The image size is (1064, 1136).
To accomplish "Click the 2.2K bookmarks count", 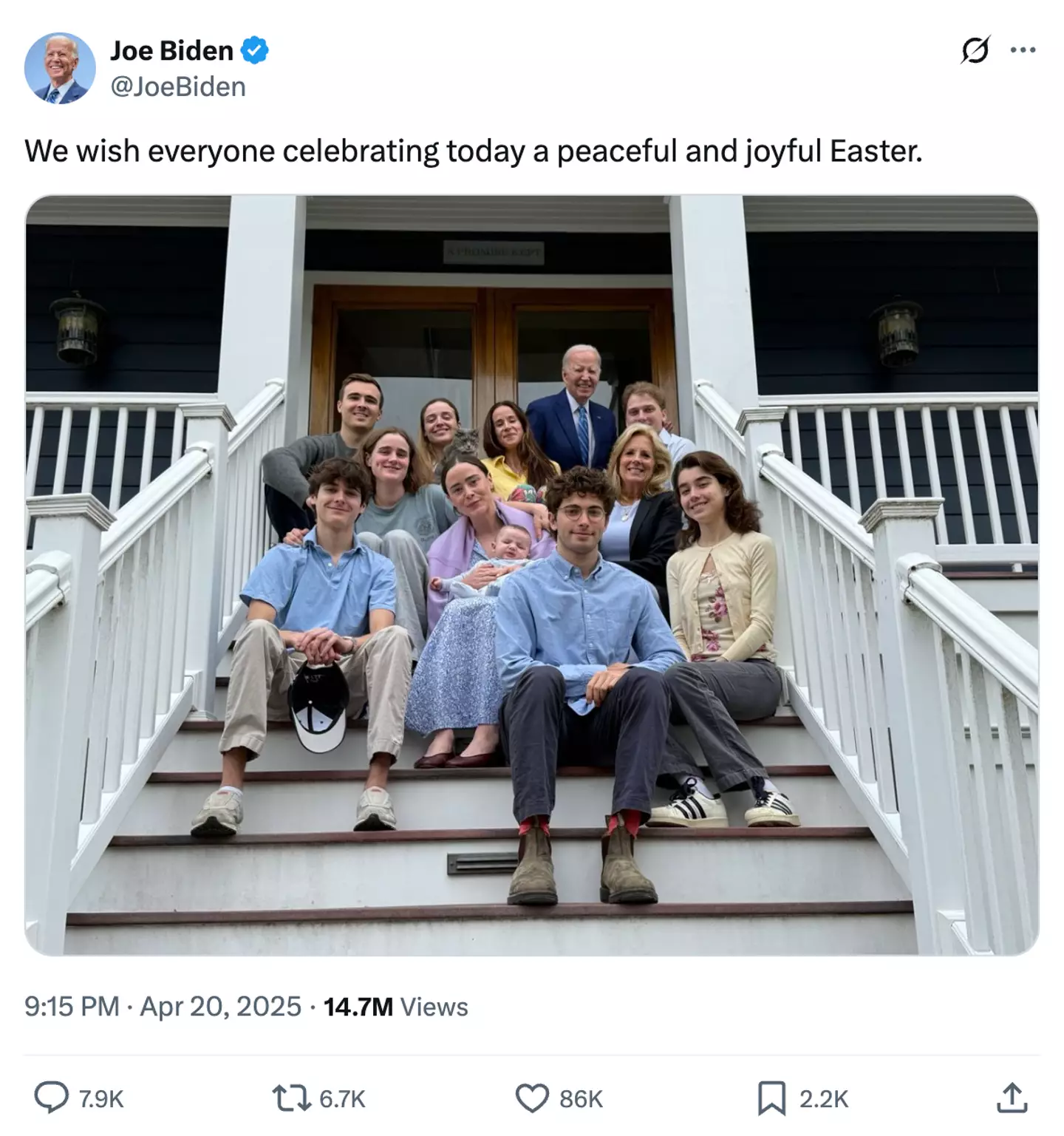I will (x=824, y=1099).
